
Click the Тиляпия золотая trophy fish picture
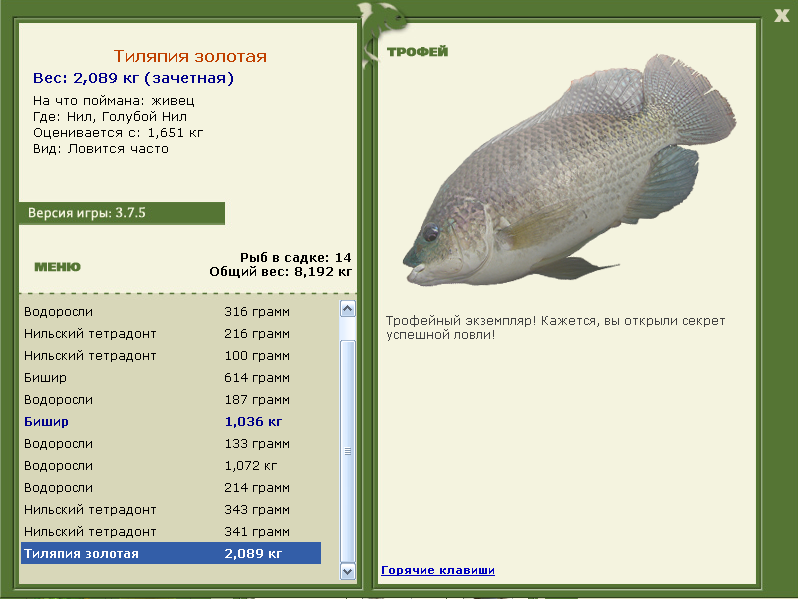coord(569,170)
